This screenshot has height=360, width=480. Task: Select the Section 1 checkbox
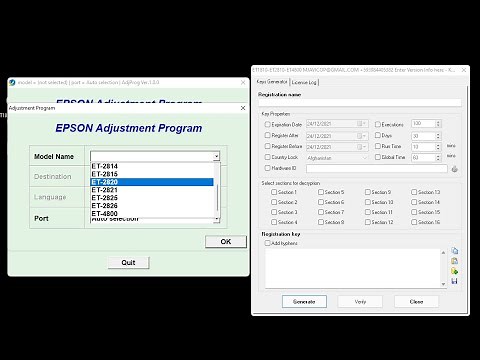coord(274,192)
